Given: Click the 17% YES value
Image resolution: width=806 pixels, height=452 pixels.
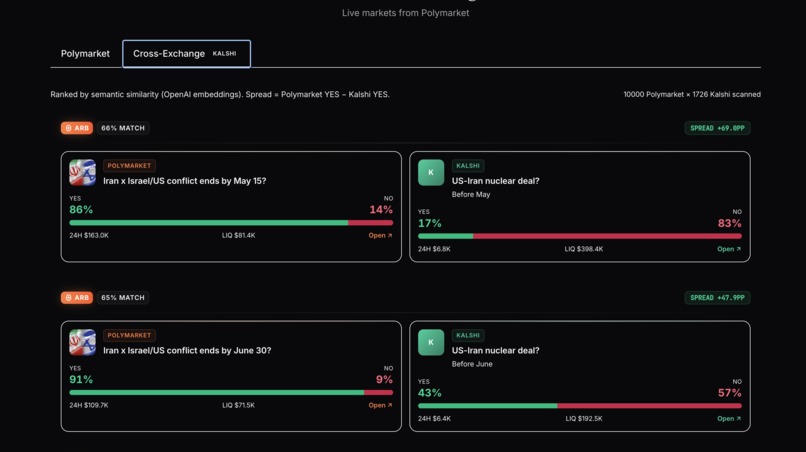Looking at the screenshot, I should pyautogui.click(x=430, y=223).
